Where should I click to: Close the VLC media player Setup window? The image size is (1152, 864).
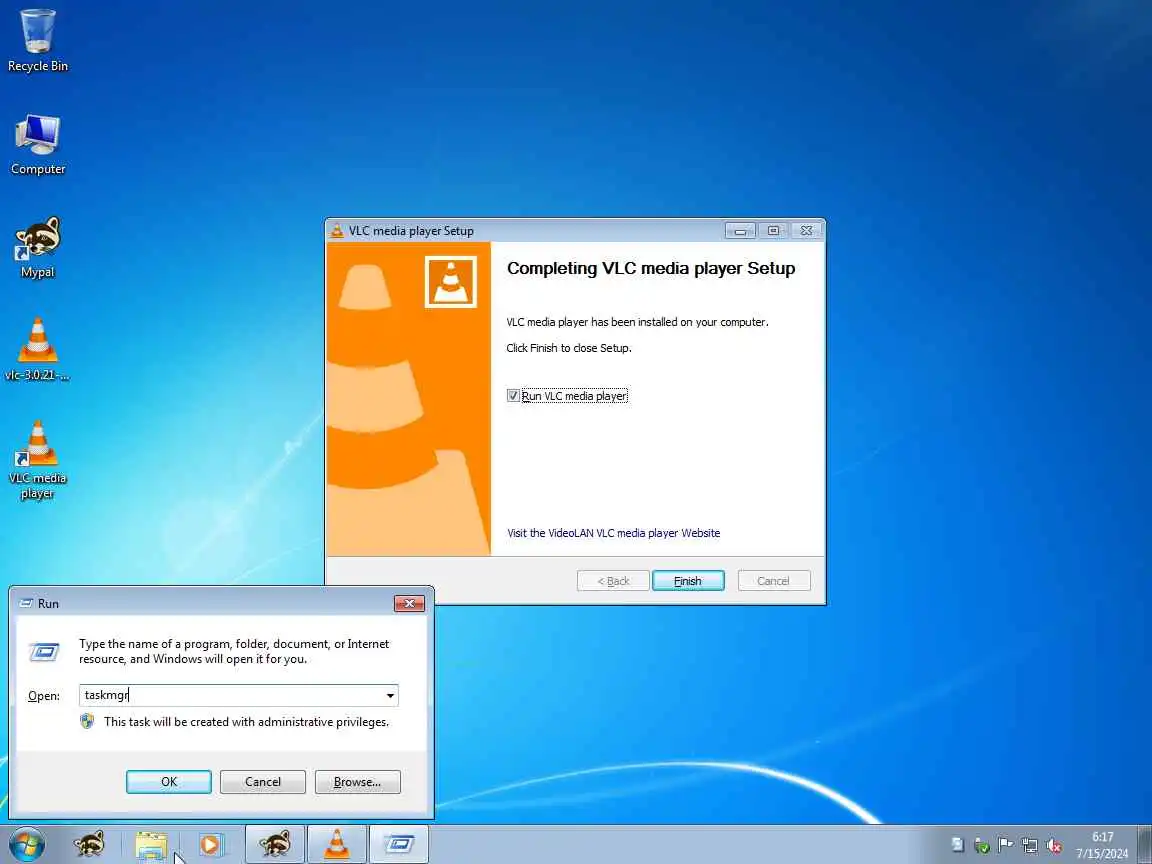(x=806, y=231)
